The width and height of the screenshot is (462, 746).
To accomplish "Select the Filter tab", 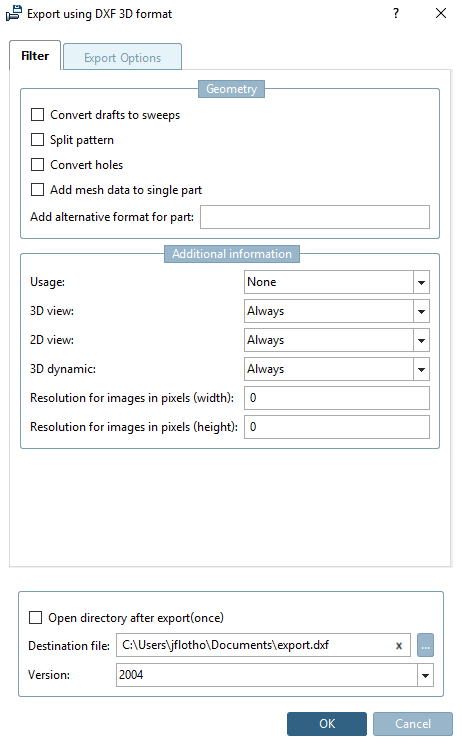I will click(x=35, y=56).
